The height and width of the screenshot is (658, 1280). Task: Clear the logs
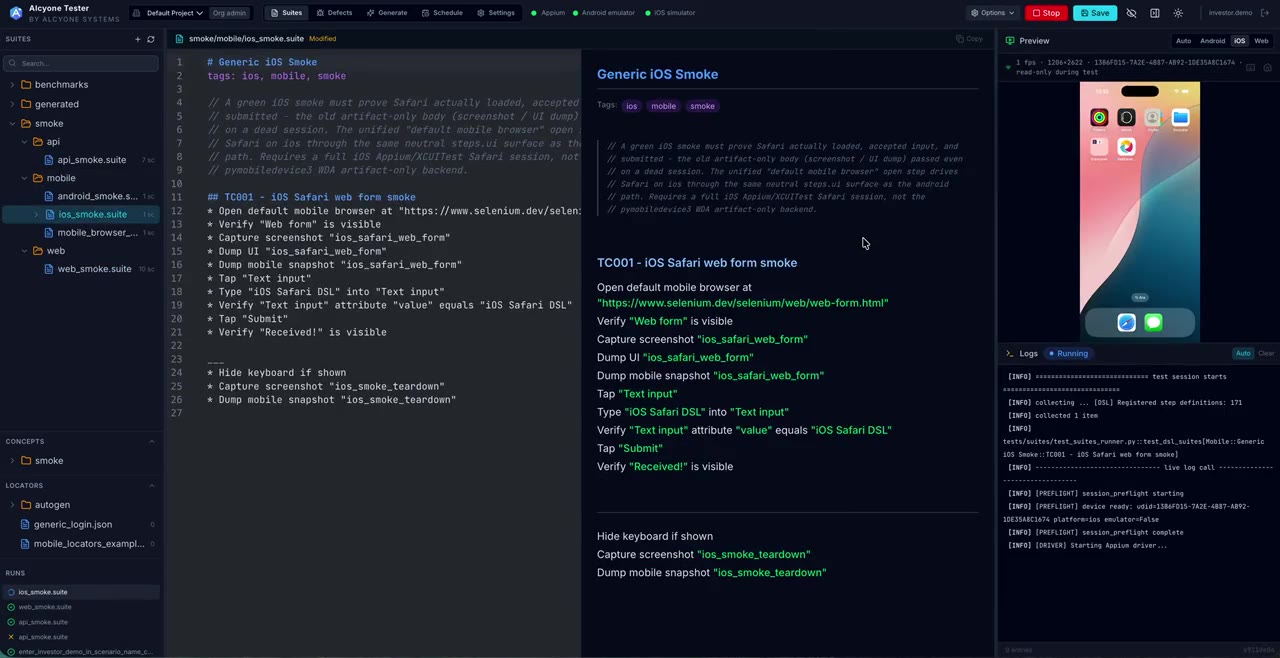click(x=1266, y=353)
